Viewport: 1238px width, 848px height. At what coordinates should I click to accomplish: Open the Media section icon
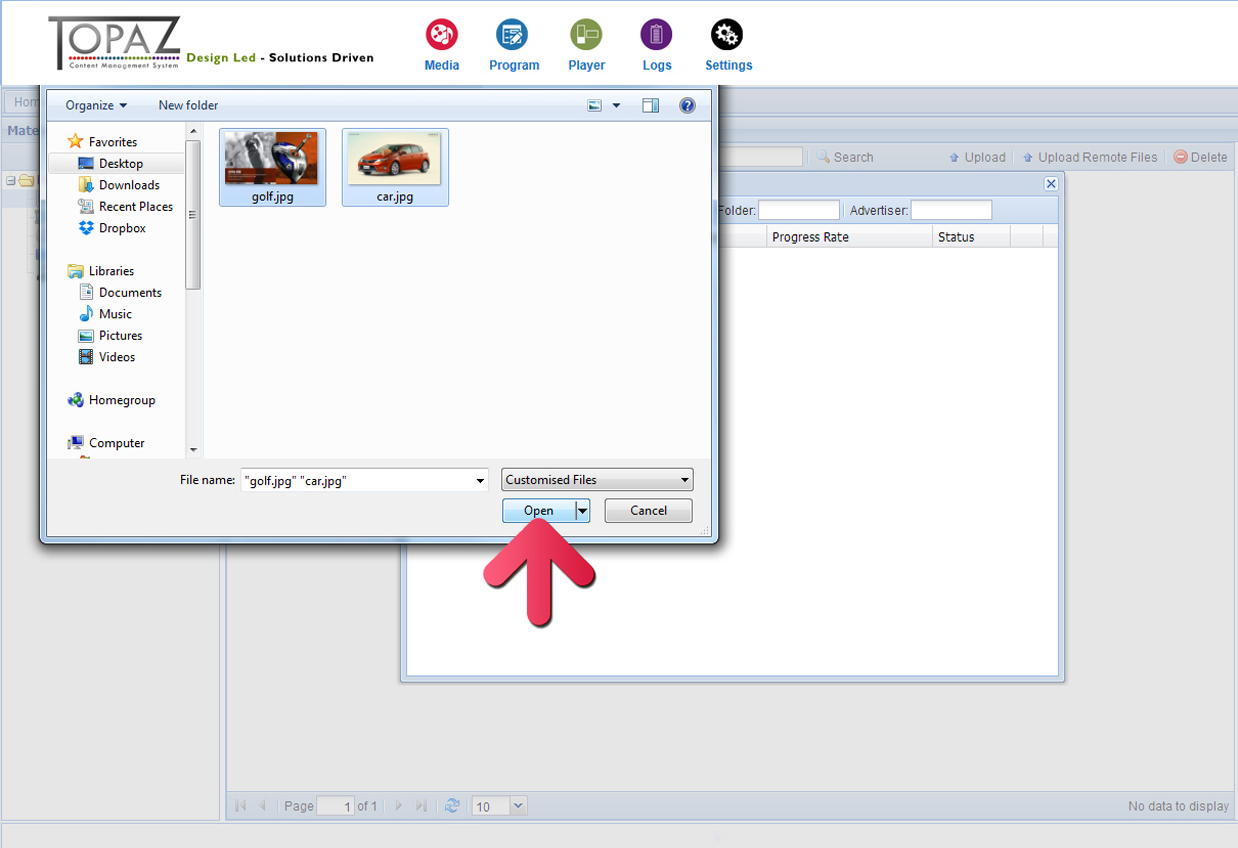pyautogui.click(x=441, y=36)
